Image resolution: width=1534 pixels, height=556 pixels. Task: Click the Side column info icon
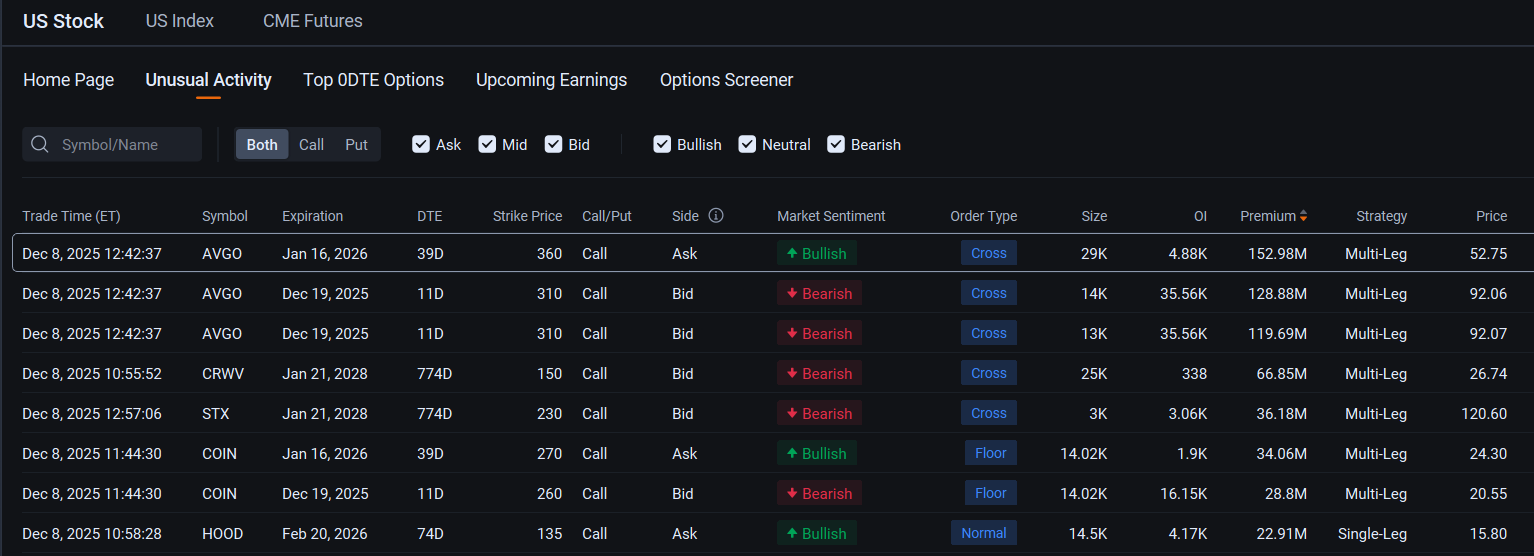(x=716, y=216)
